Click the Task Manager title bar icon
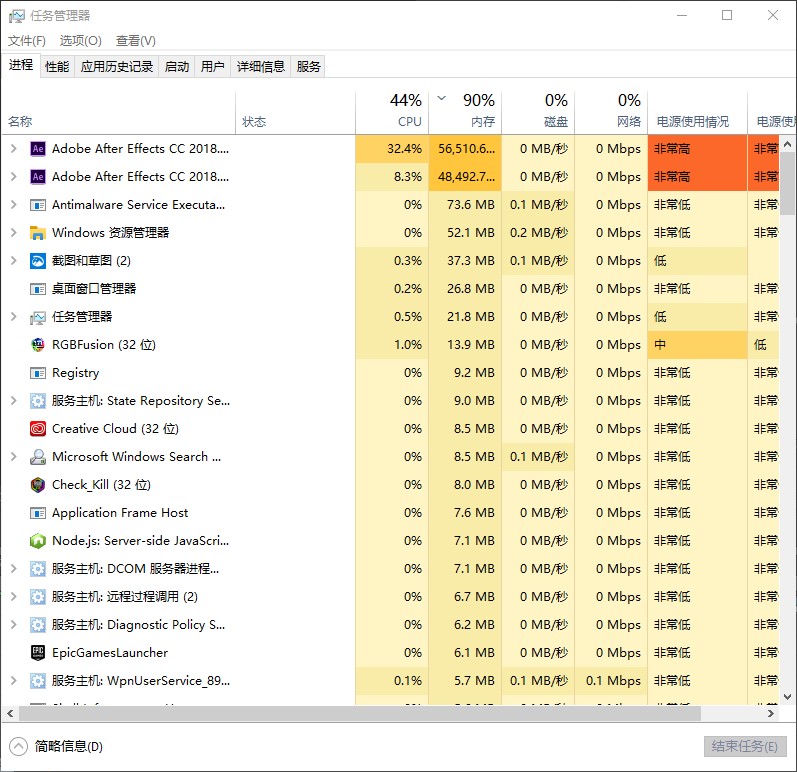This screenshot has width=797, height=772. (x=16, y=16)
